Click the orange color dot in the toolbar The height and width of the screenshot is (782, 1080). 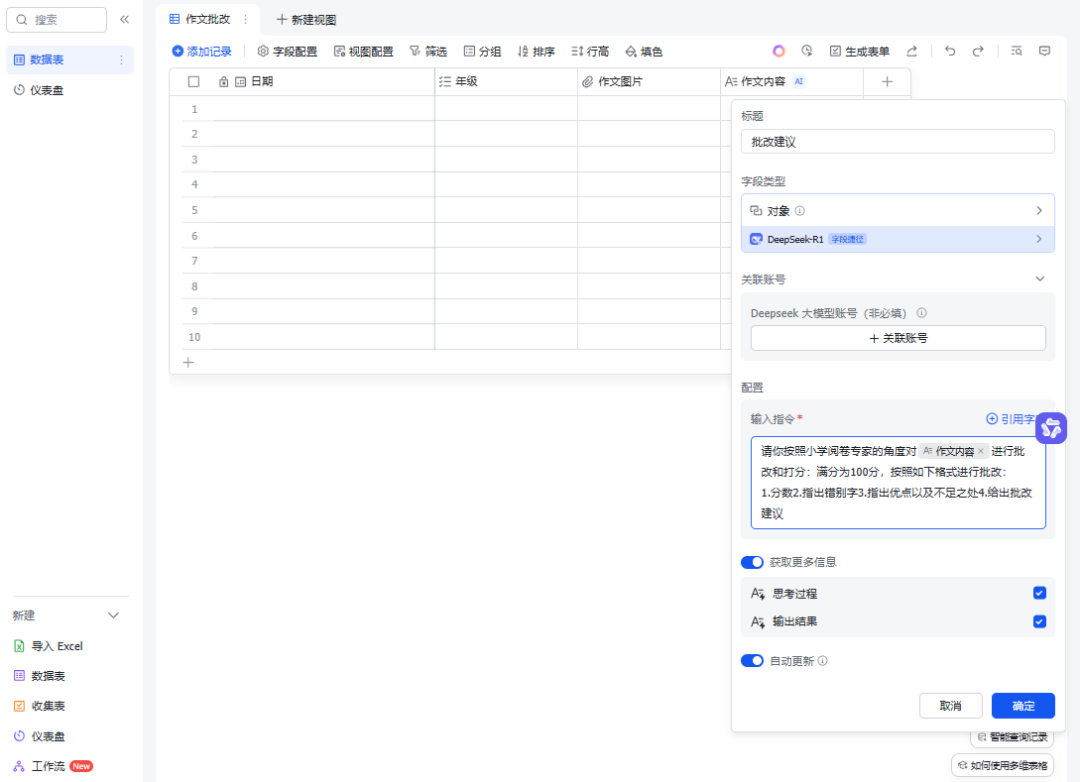[x=779, y=50]
